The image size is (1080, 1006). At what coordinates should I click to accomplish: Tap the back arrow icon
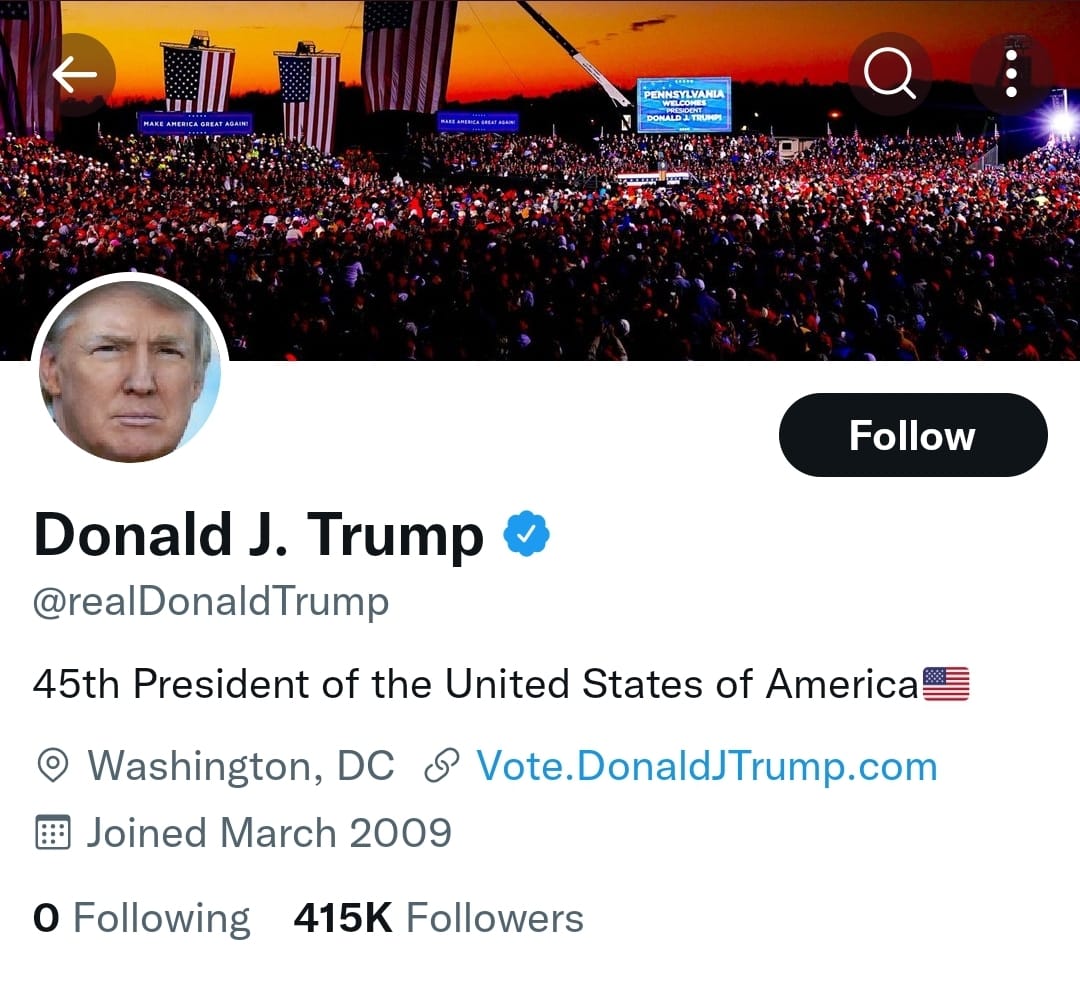pyautogui.click(x=74, y=75)
